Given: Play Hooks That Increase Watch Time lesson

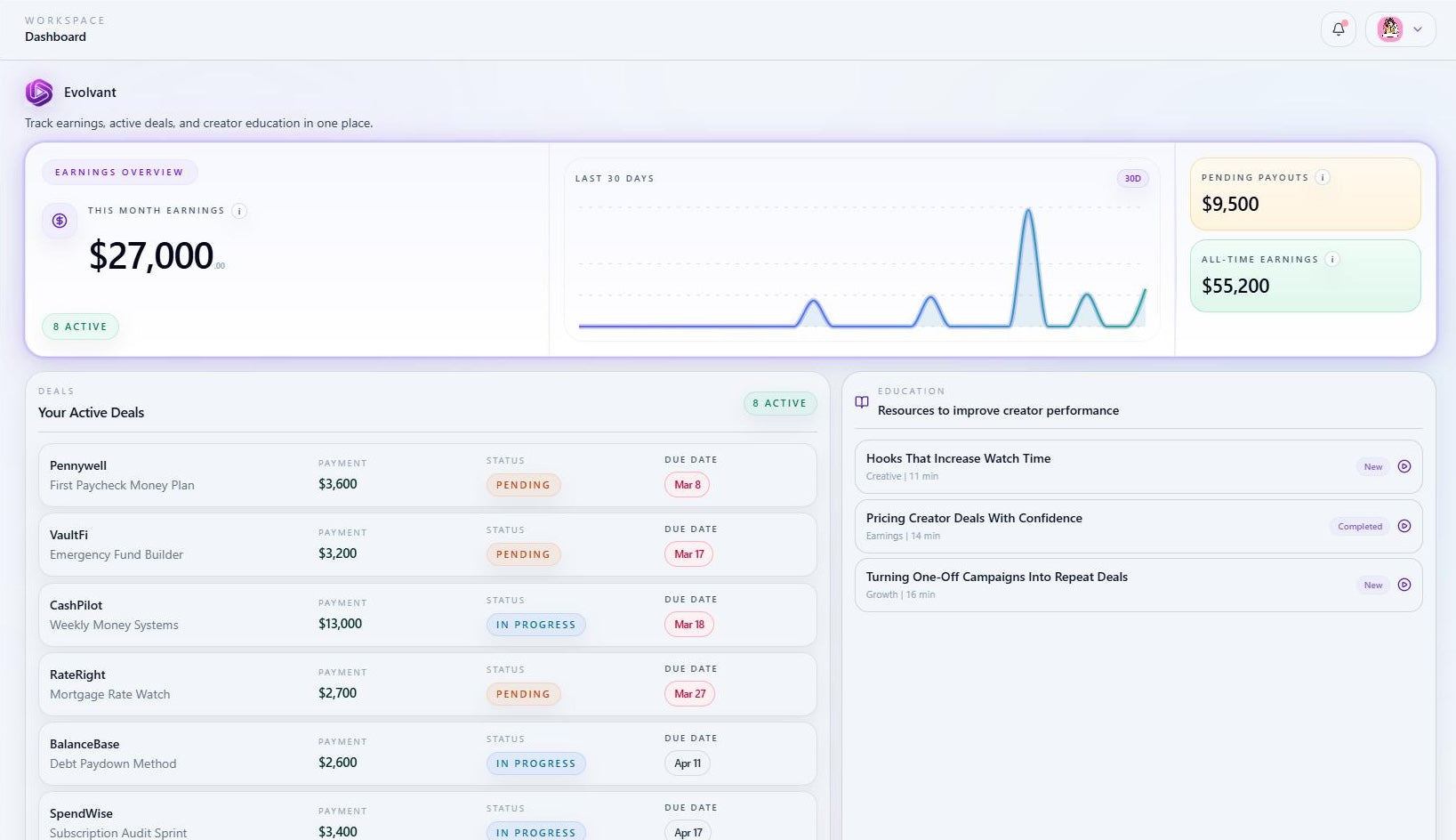Looking at the screenshot, I should coord(1404,466).
